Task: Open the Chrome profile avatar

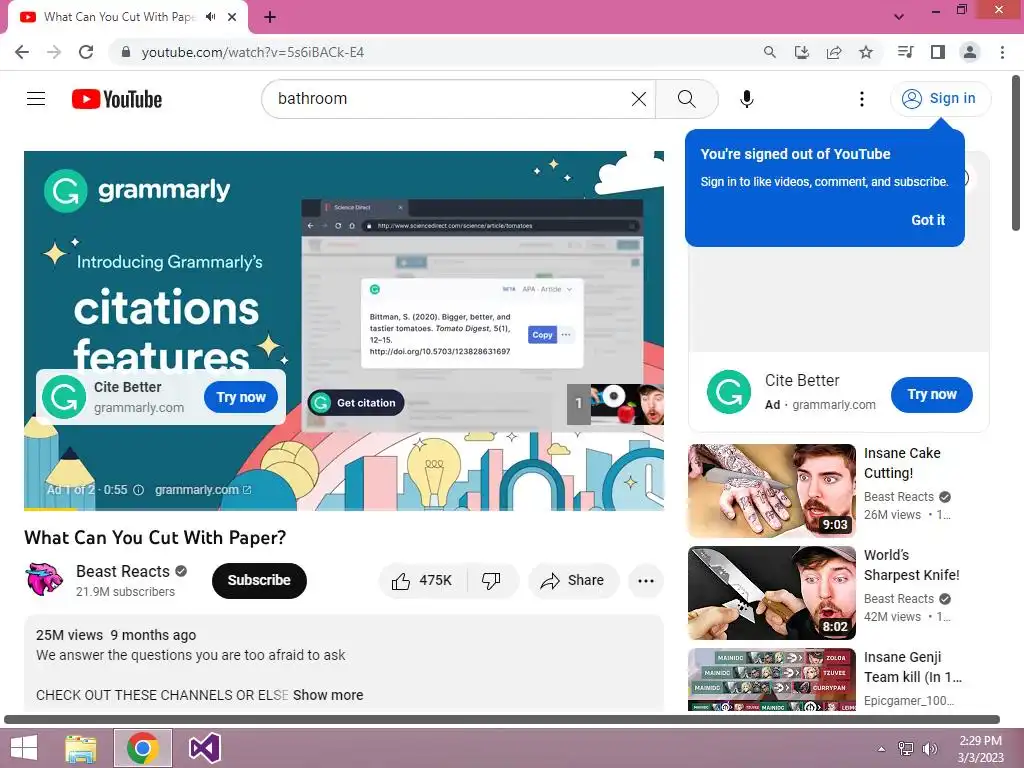Action: pyautogui.click(x=970, y=52)
